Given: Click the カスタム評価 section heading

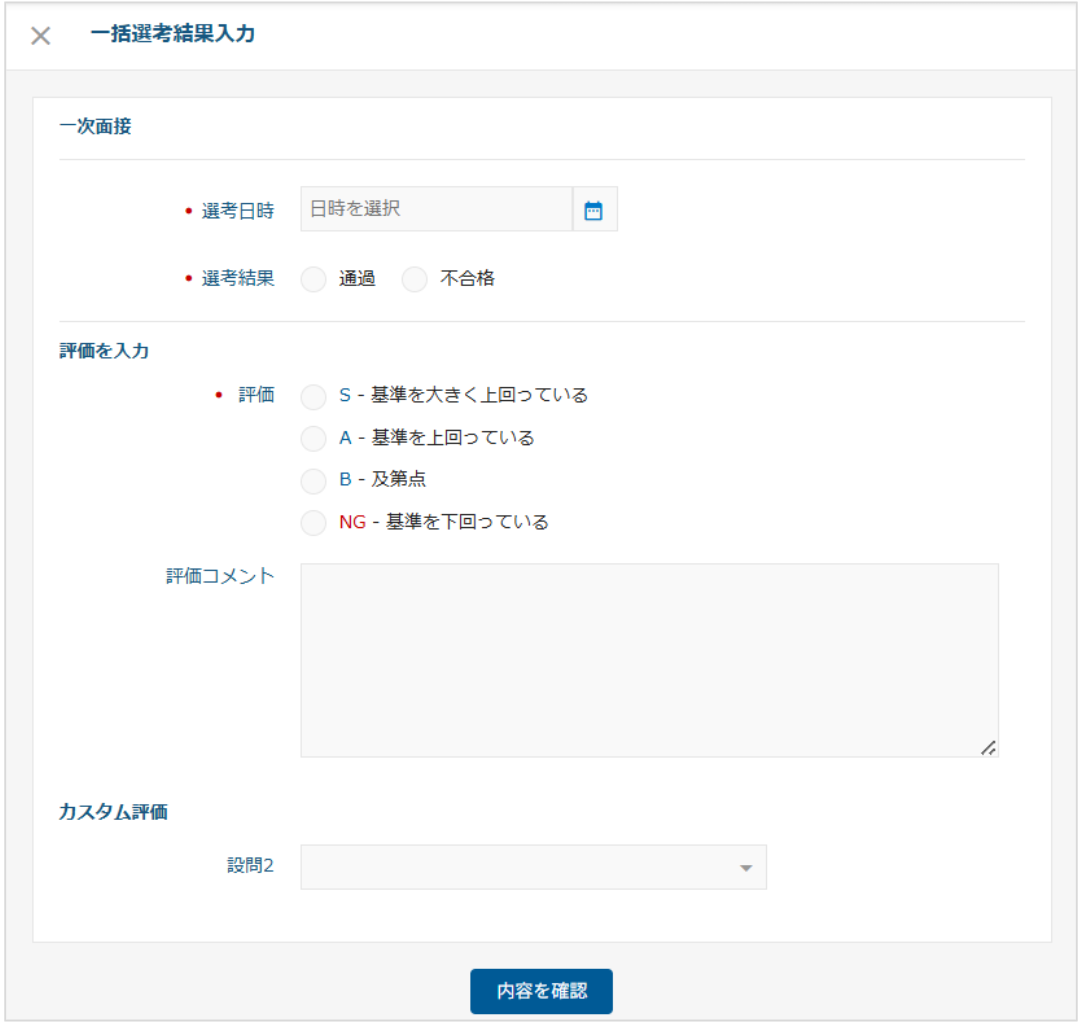Looking at the screenshot, I should pos(113,812).
